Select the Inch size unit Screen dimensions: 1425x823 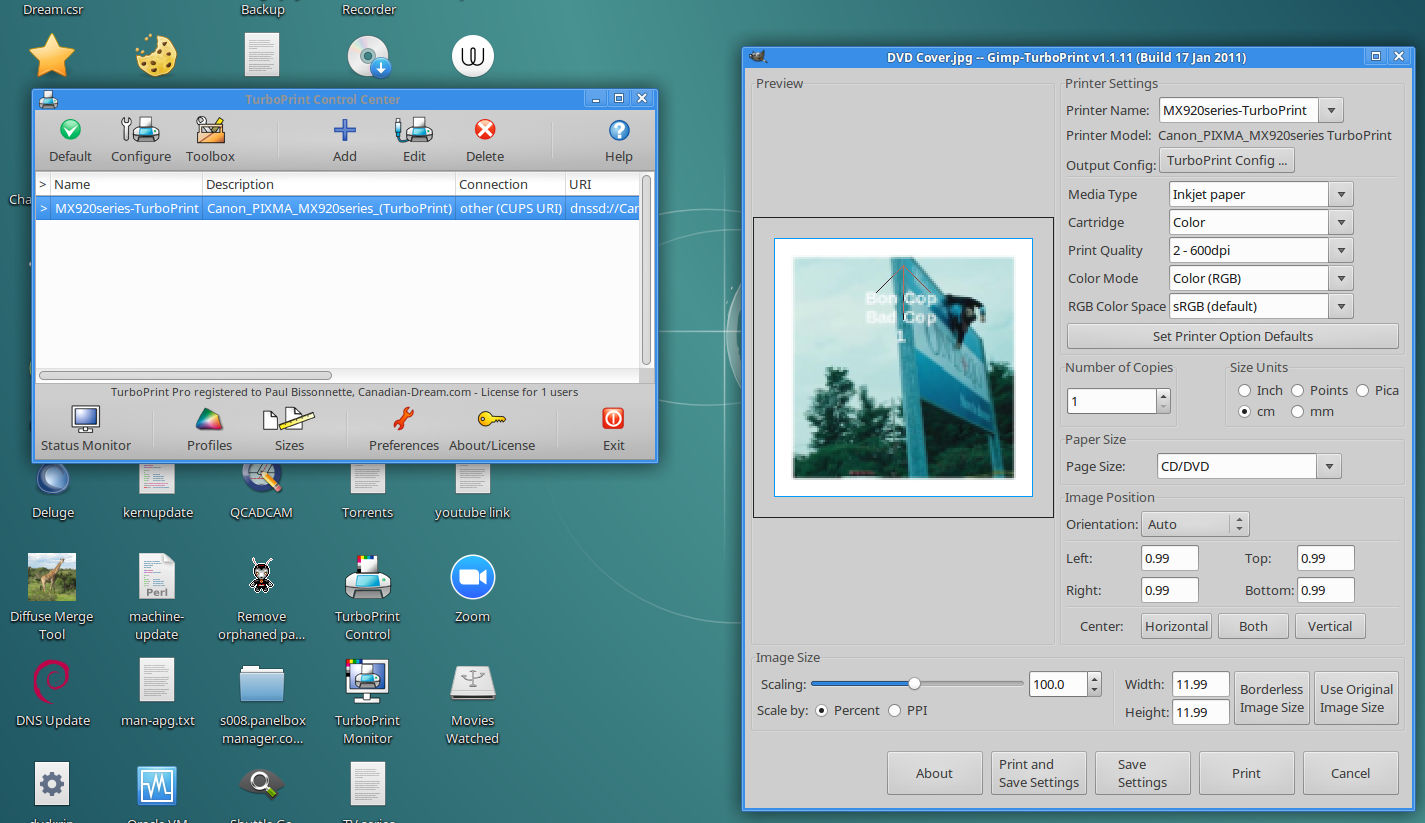1245,391
